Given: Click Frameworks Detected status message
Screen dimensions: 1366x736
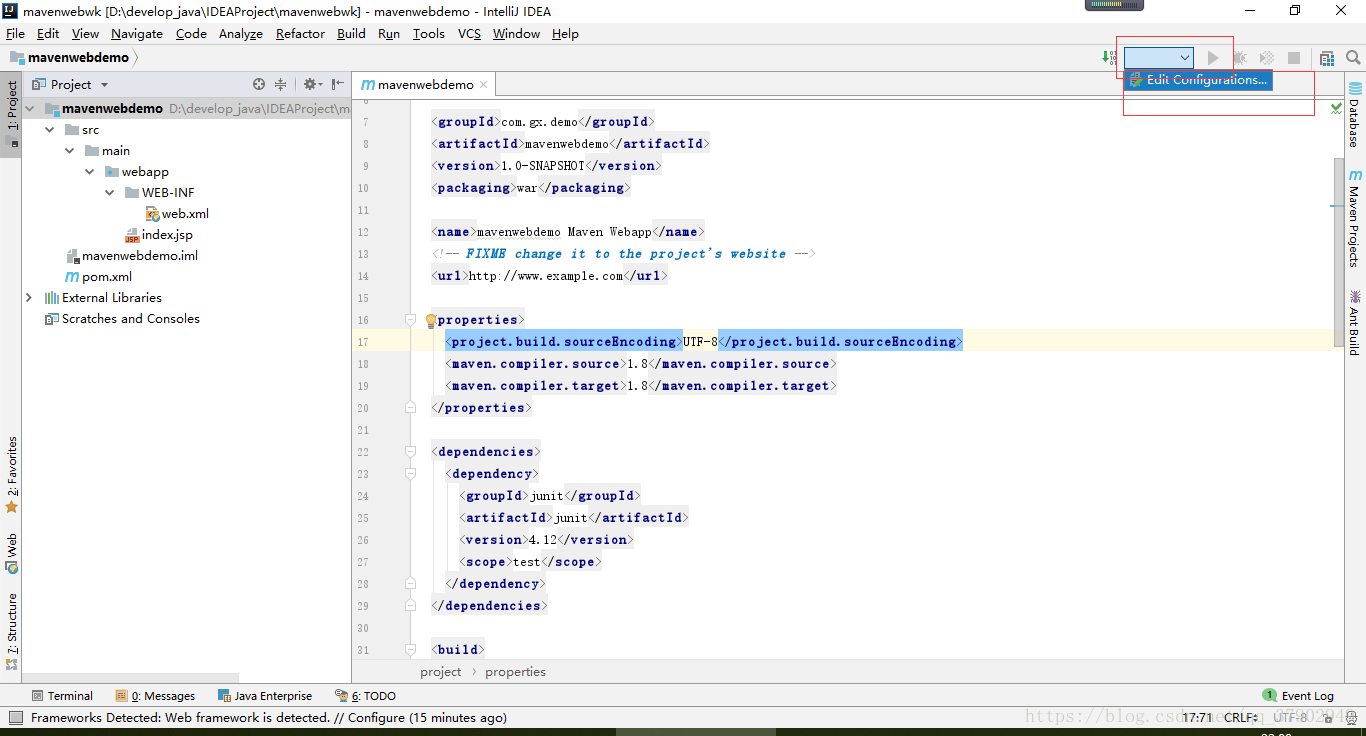Looking at the screenshot, I should coord(269,717).
